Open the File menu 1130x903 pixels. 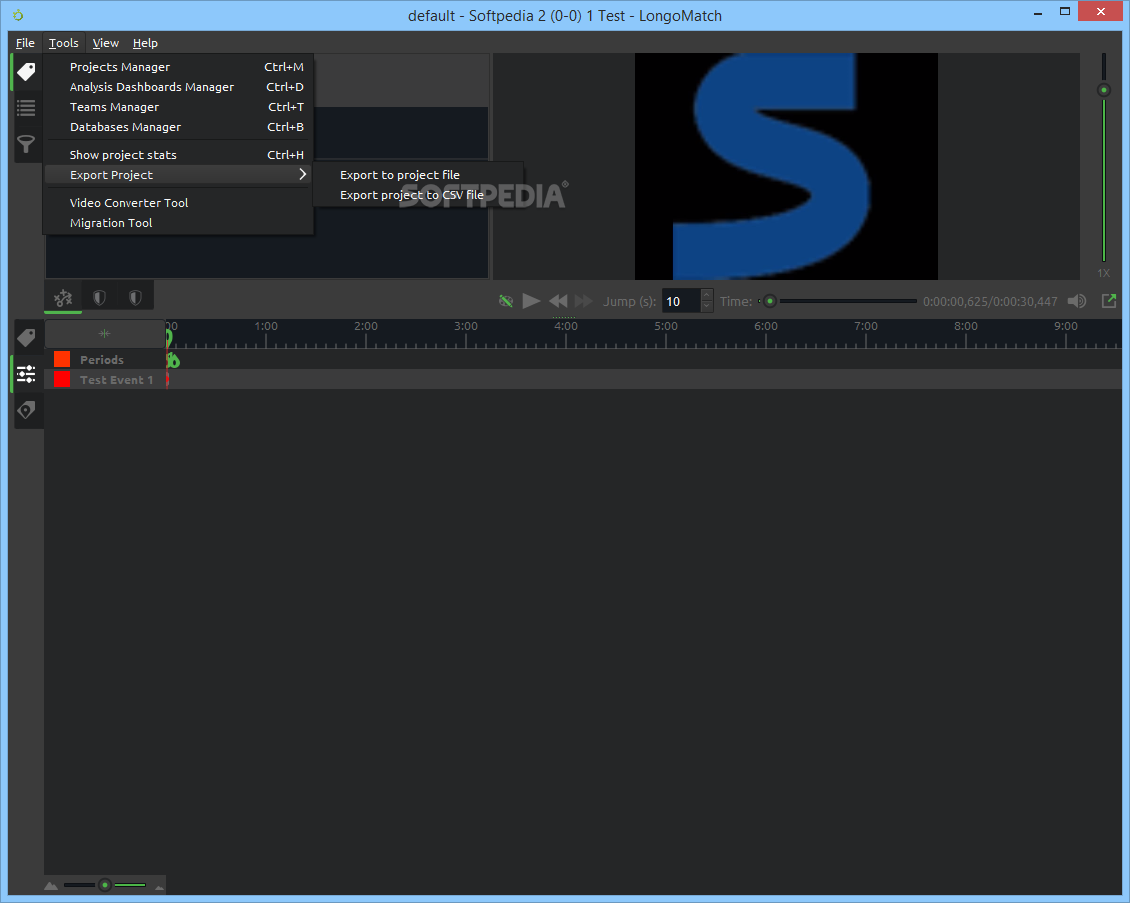pyautogui.click(x=25, y=43)
